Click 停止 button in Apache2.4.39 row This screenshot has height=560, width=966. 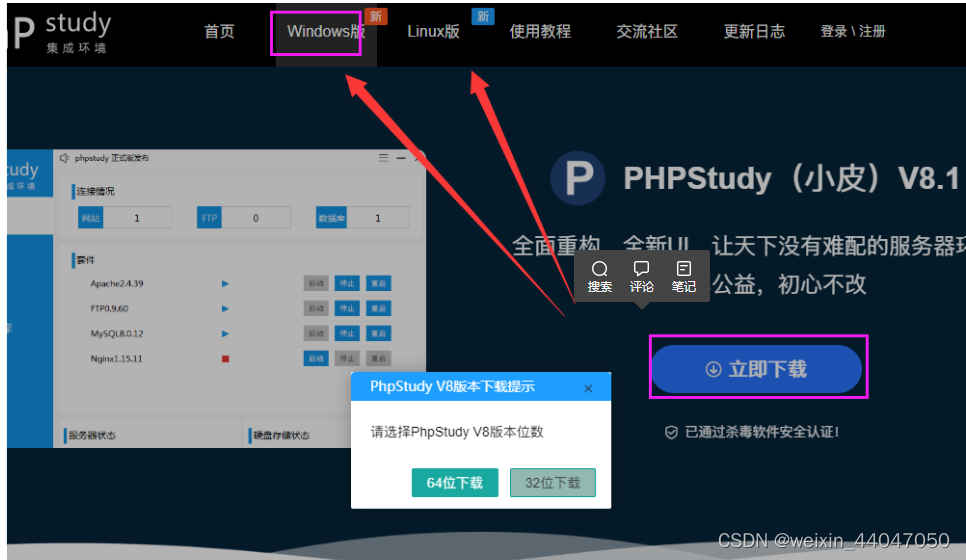[x=347, y=283]
